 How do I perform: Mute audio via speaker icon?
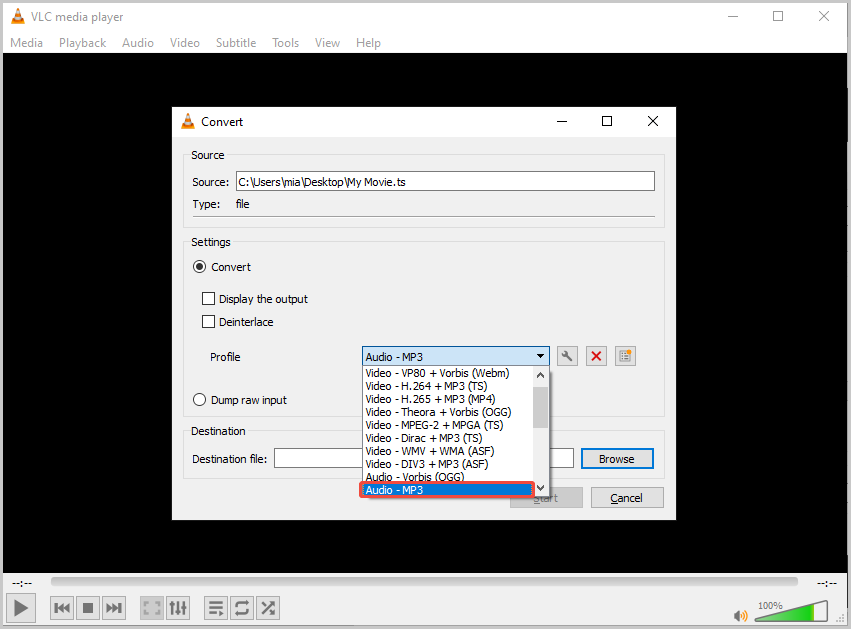740,615
